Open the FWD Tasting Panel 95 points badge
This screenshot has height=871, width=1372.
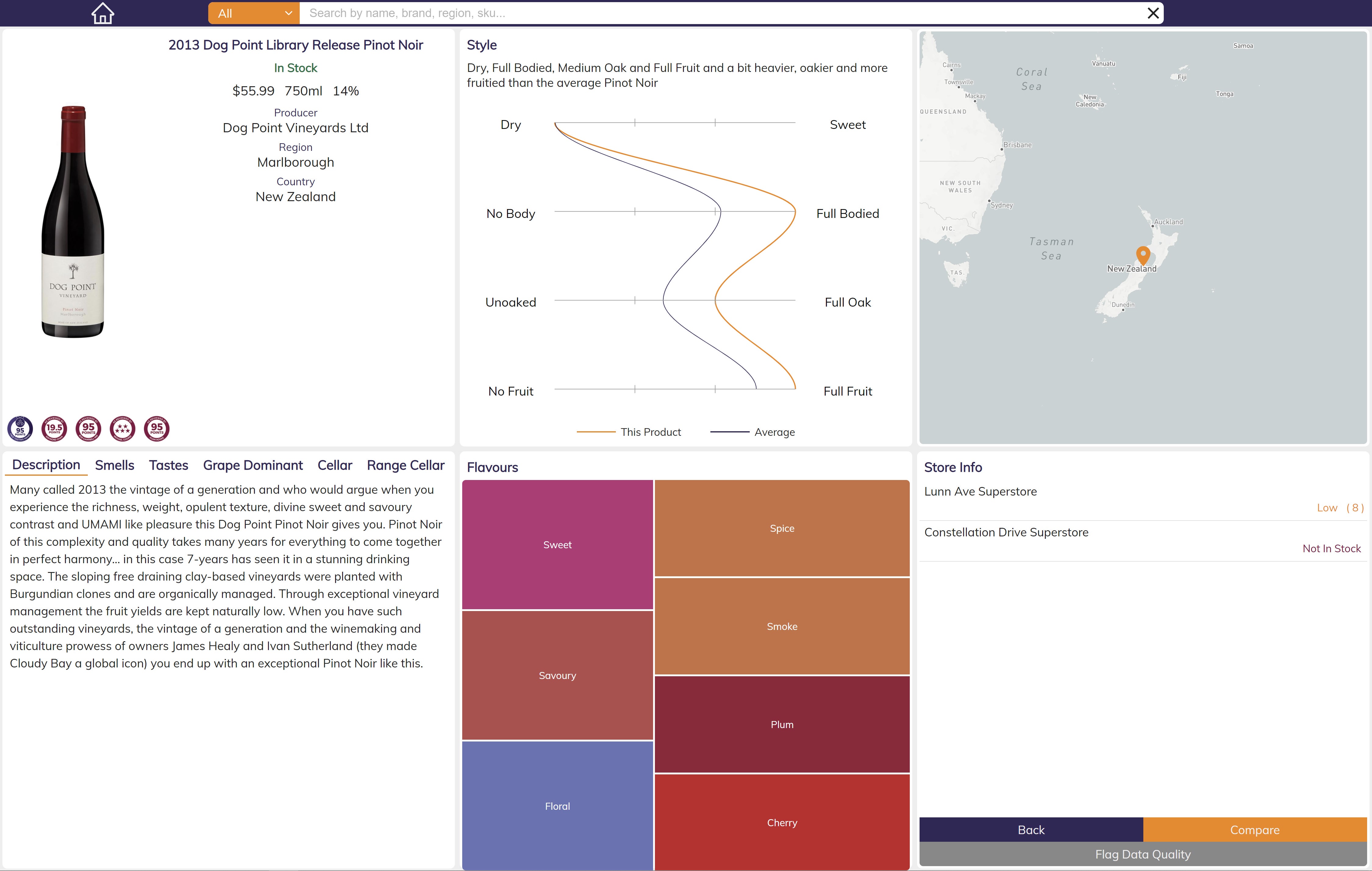[20, 428]
